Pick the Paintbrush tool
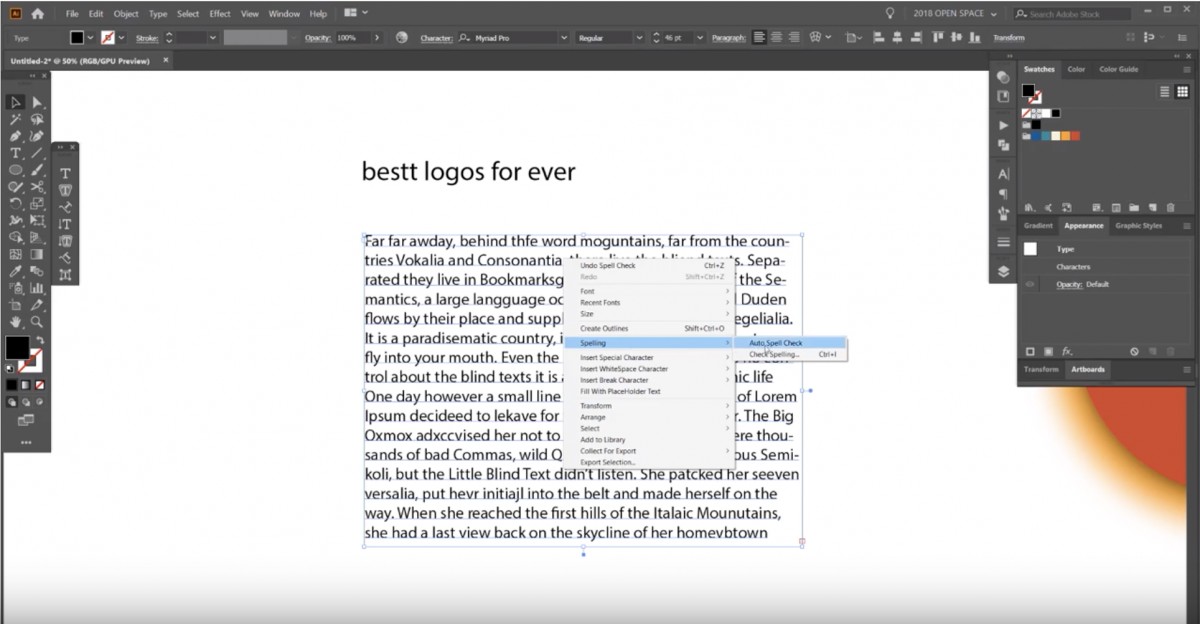This screenshot has width=1200, height=624. click(x=37, y=170)
